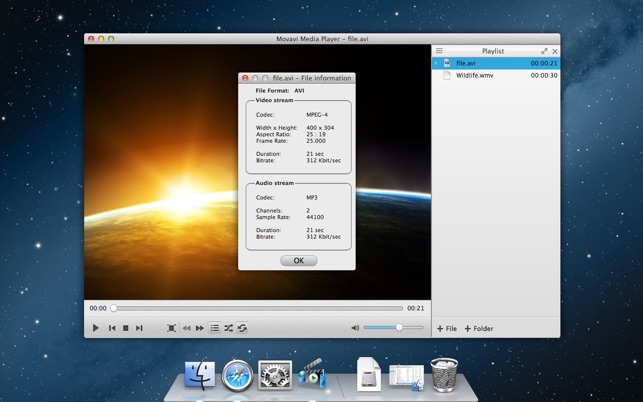Select Wildlife.wmv in the playlist
This screenshot has height=402, width=643.
click(x=496, y=75)
